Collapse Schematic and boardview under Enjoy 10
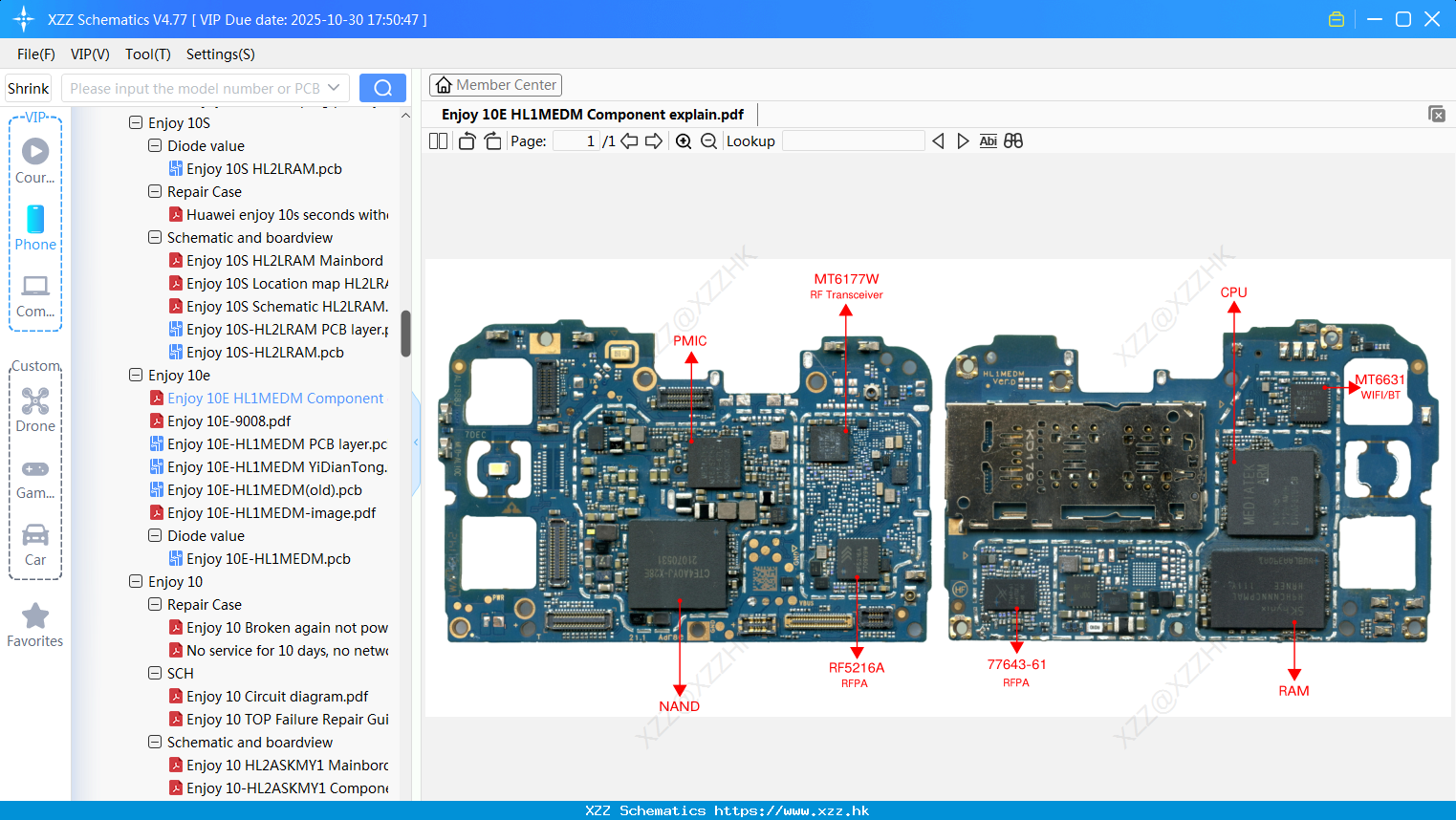 155,742
